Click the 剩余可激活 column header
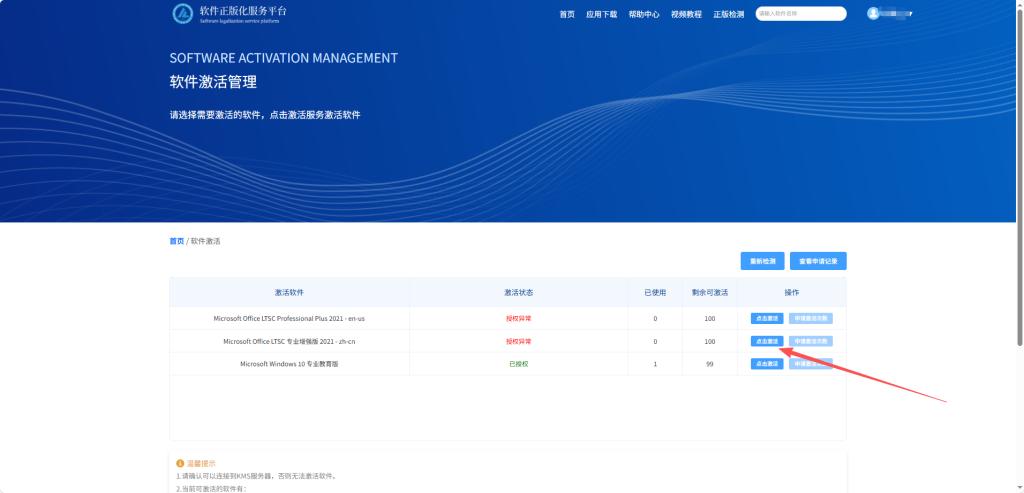The image size is (1024, 493). click(x=710, y=293)
